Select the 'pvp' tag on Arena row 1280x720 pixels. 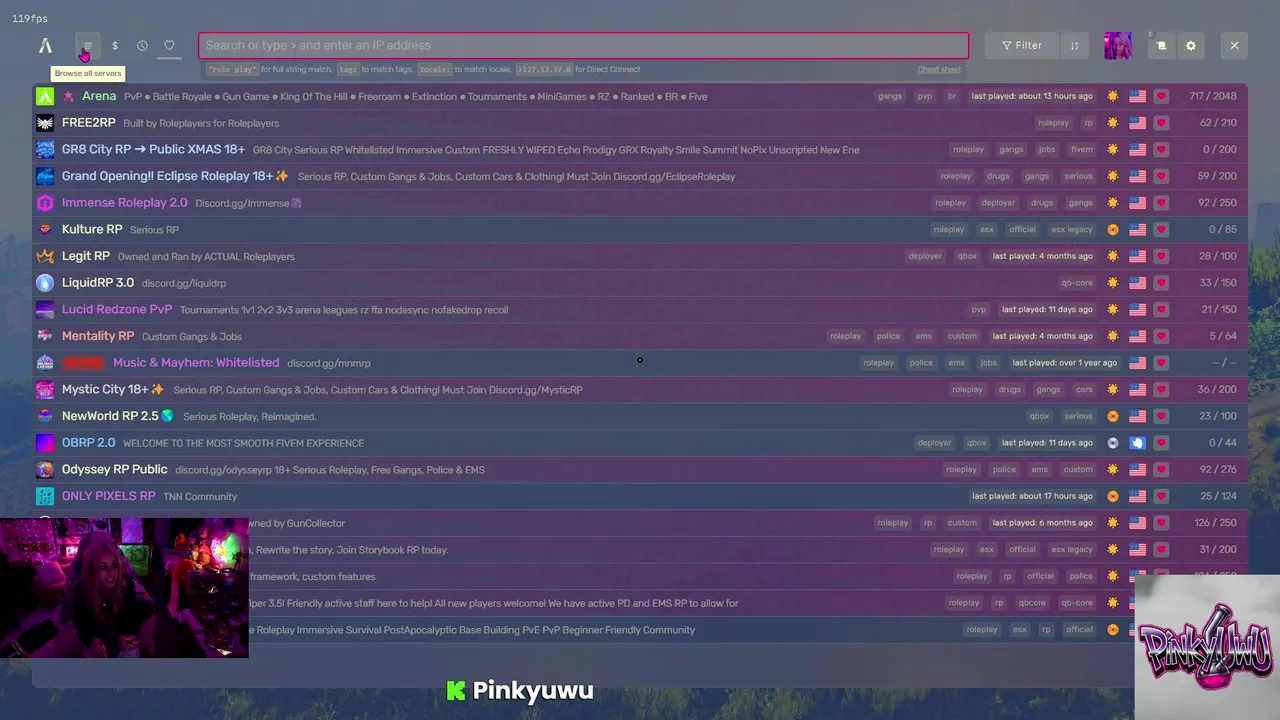(x=925, y=96)
